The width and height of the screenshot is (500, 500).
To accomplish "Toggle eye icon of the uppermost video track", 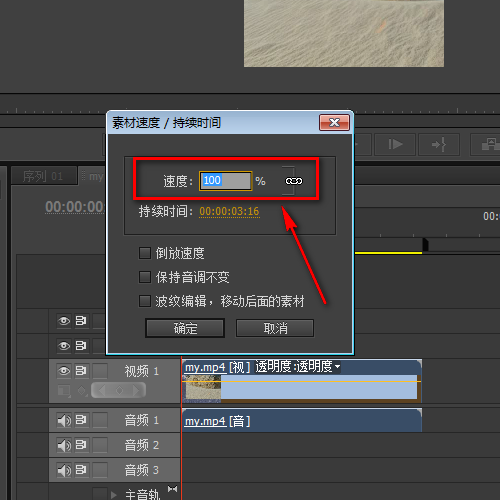I will point(64,321).
